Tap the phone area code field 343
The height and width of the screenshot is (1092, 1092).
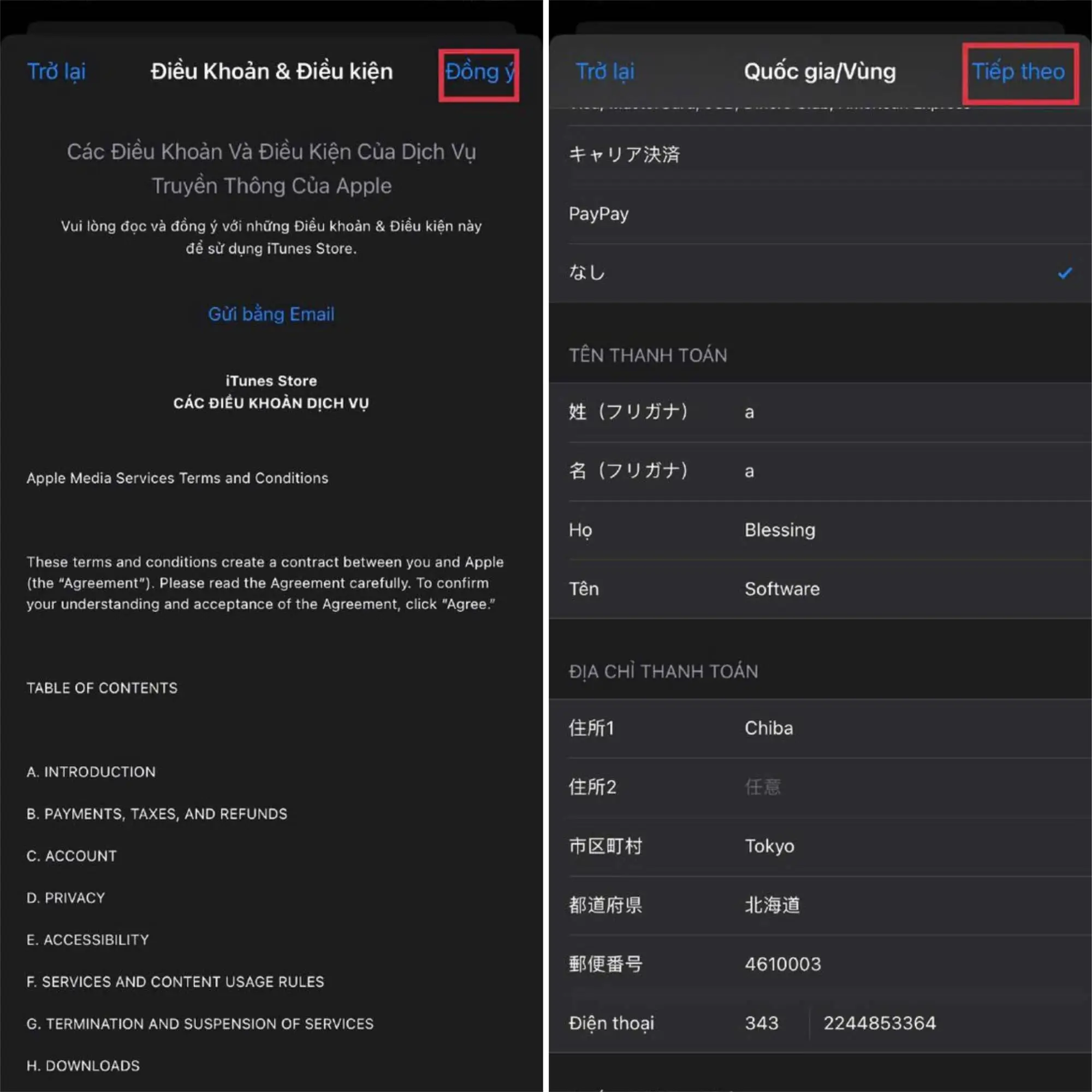762,1023
